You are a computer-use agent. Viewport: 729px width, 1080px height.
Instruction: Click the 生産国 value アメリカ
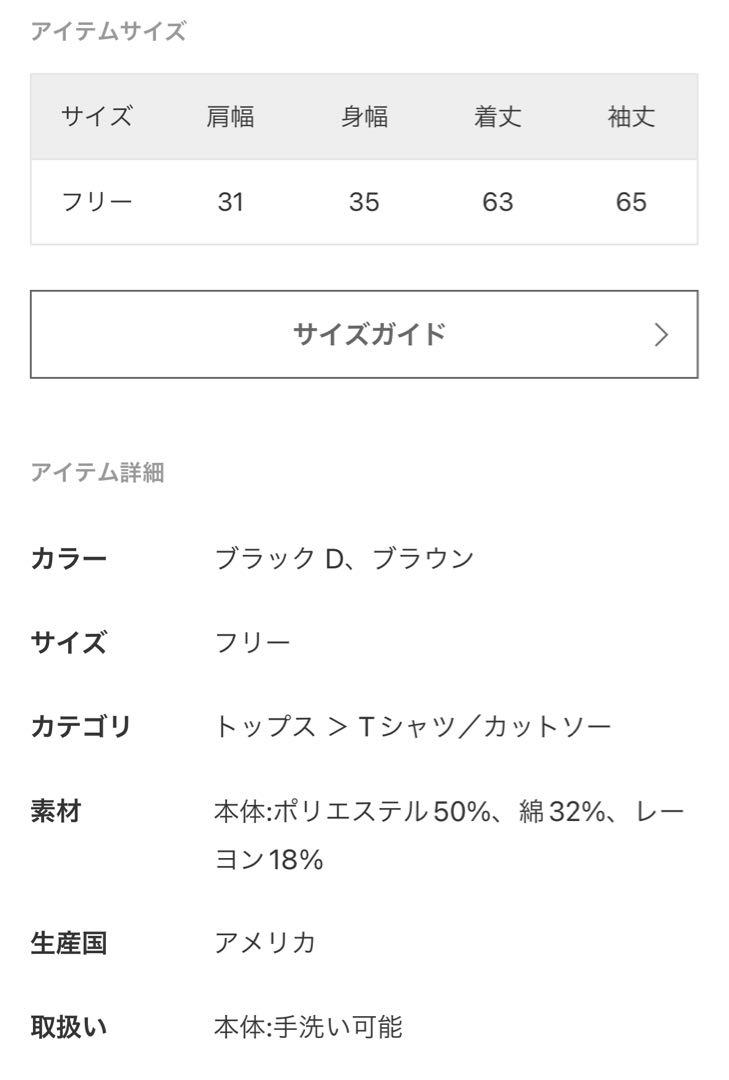tap(265, 943)
